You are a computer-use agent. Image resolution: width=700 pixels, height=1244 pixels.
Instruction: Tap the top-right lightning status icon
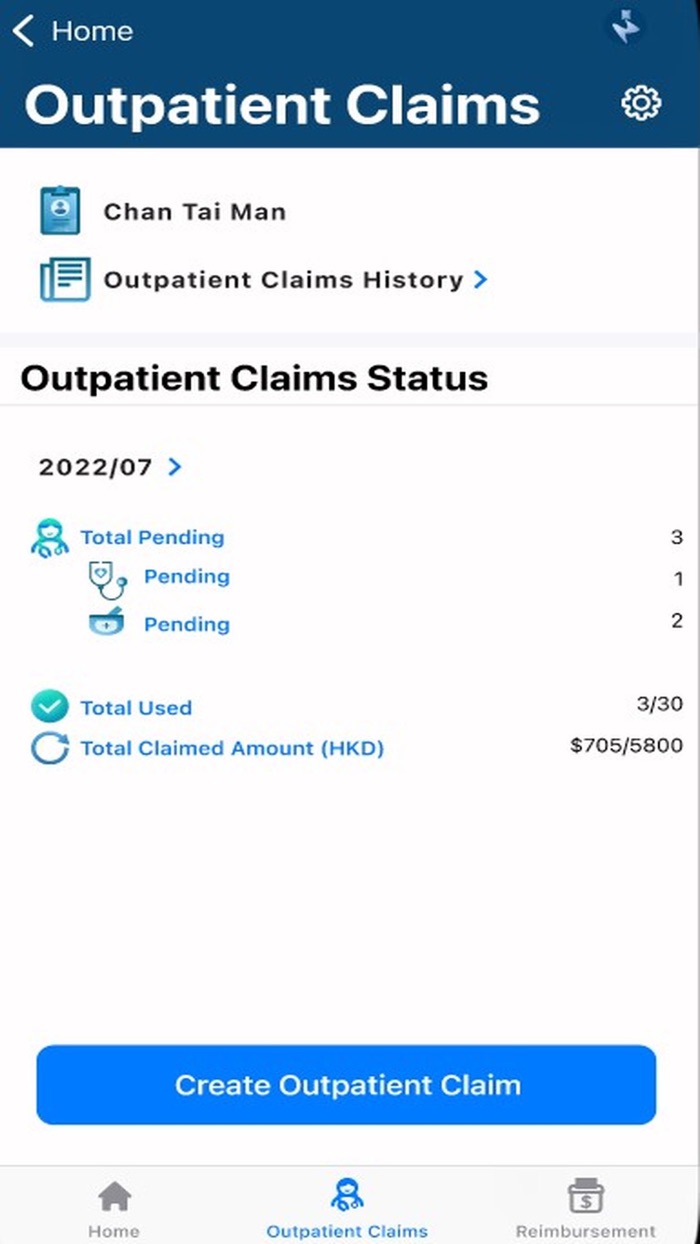[626, 29]
